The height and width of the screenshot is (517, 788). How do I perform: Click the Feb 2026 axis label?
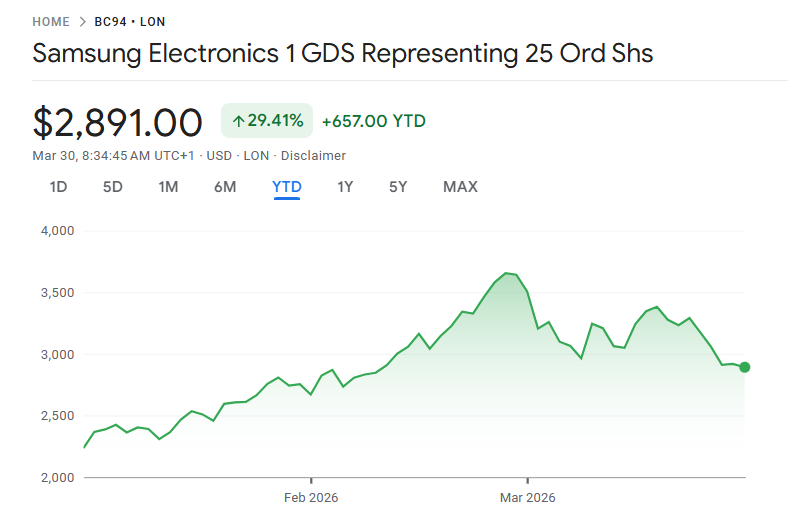[311, 497]
